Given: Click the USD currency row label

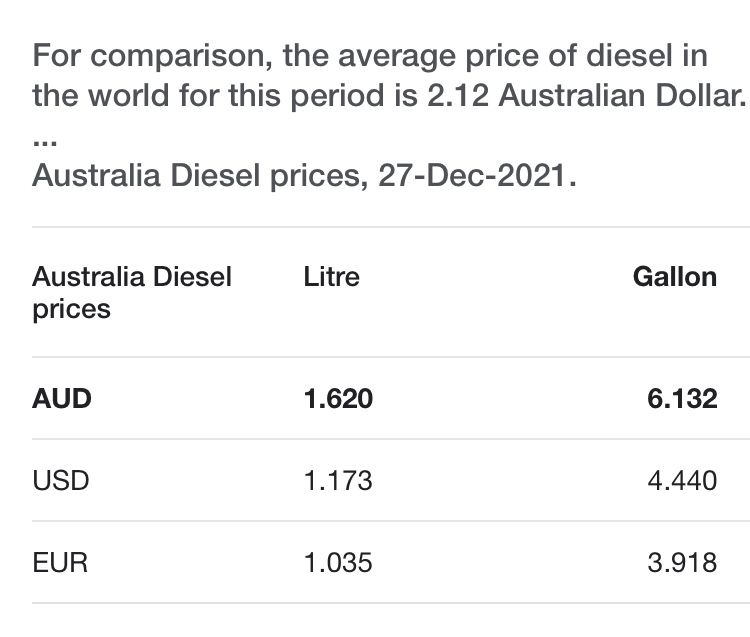Looking at the screenshot, I should [61, 481].
